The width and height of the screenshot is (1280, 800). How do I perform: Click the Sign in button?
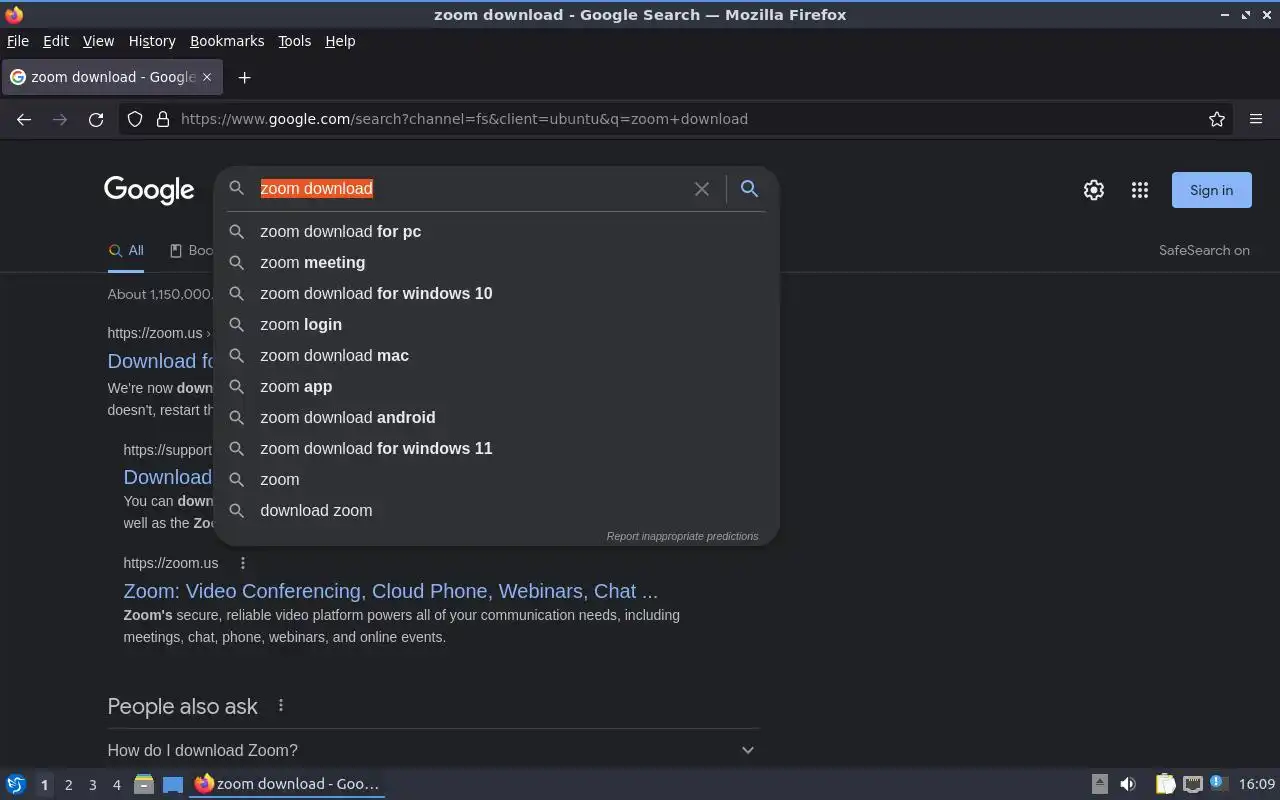tap(1212, 190)
